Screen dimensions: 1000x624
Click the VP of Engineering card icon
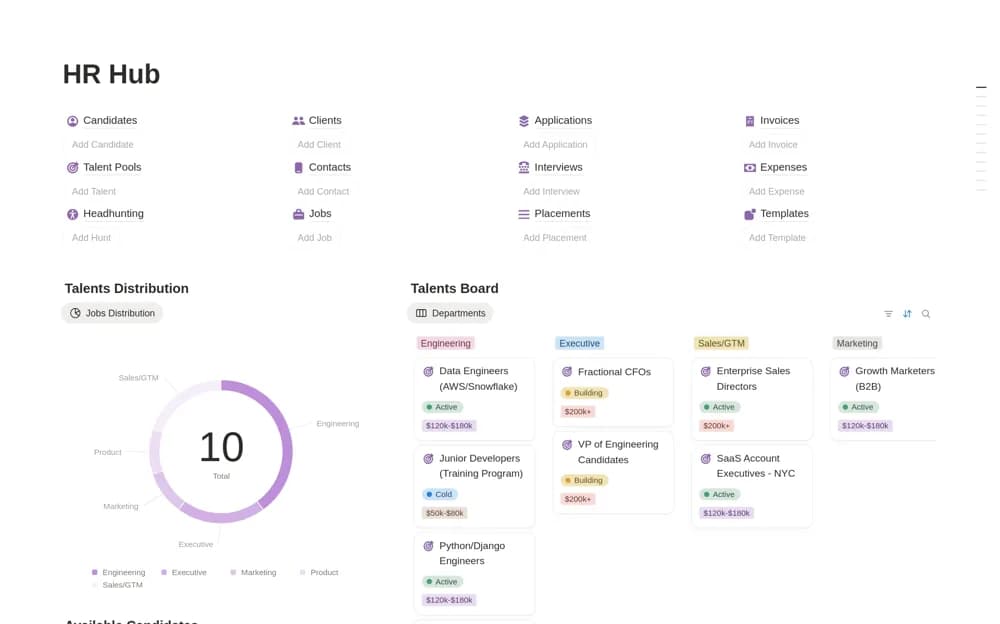(x=567, y=444)
